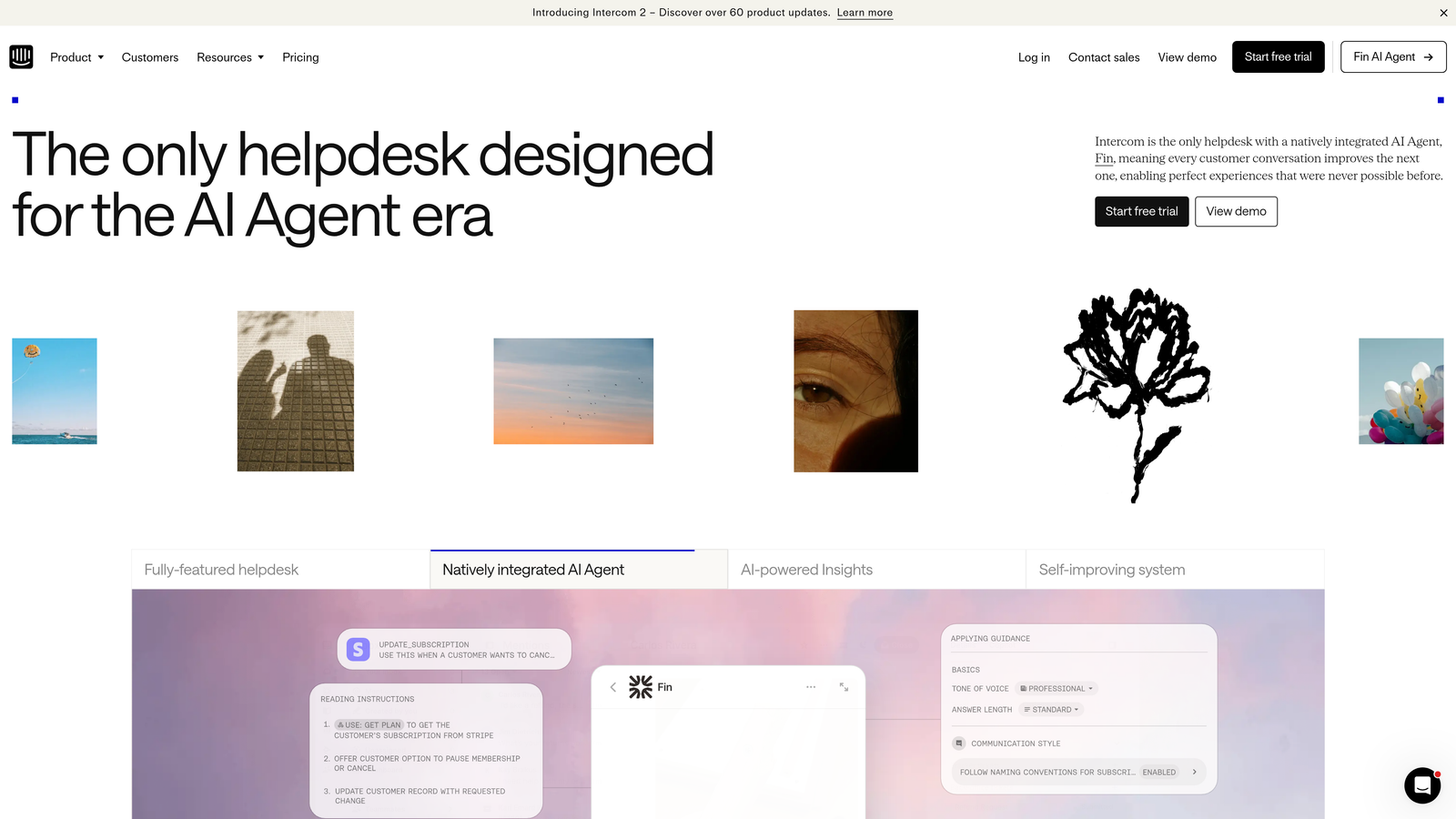The height and width of the screenshot is (819, 1456).
Task: Expand the Fin chat widget
Action: [x=844, y=687]
